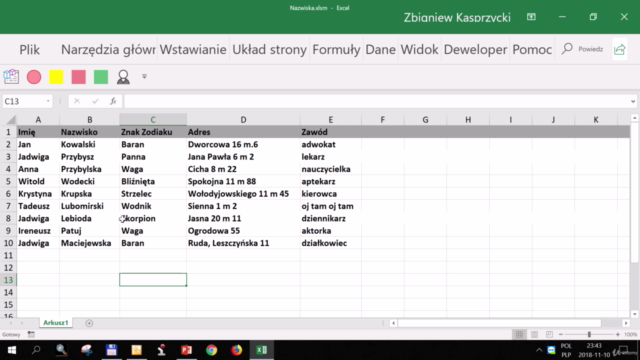Click the Excel taskbar icon
The image size is (640, 360).
[262, 350]
